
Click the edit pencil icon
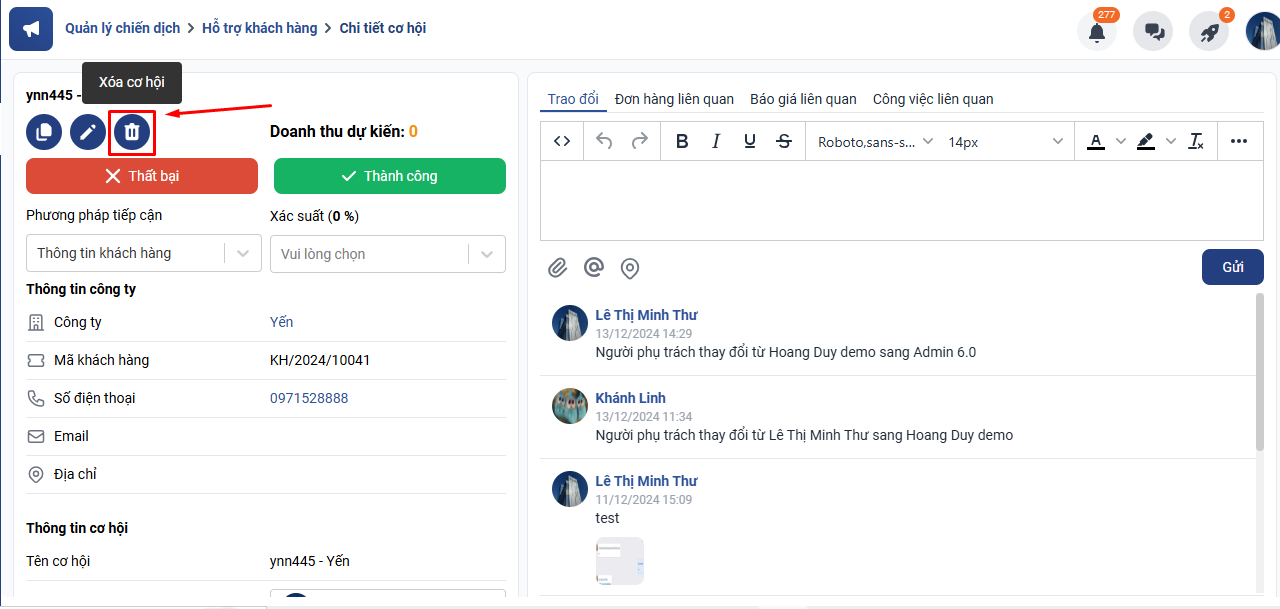tap(88, 132)
